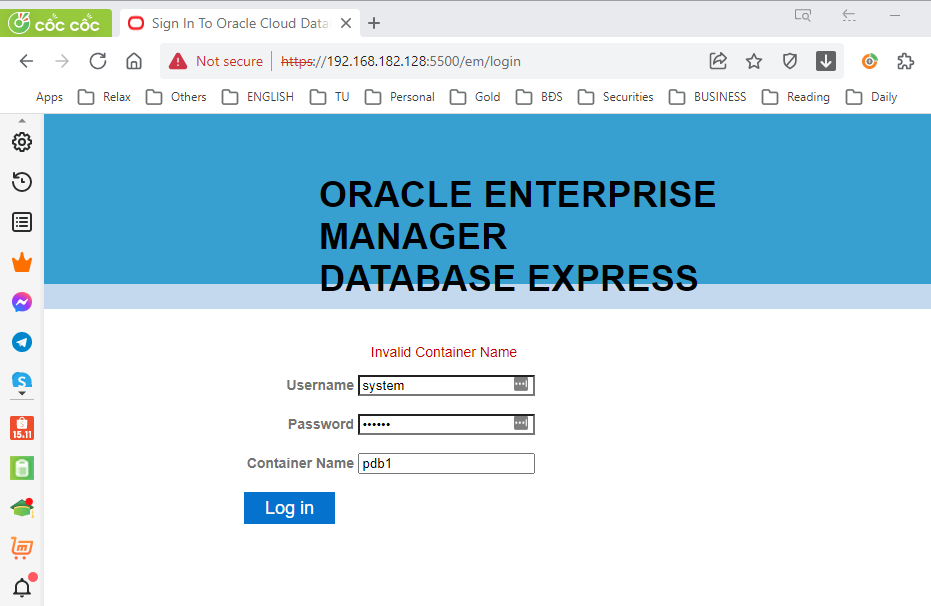Expand more sidebar apps below Skype

pyautogui.click(x=22, y=393)
